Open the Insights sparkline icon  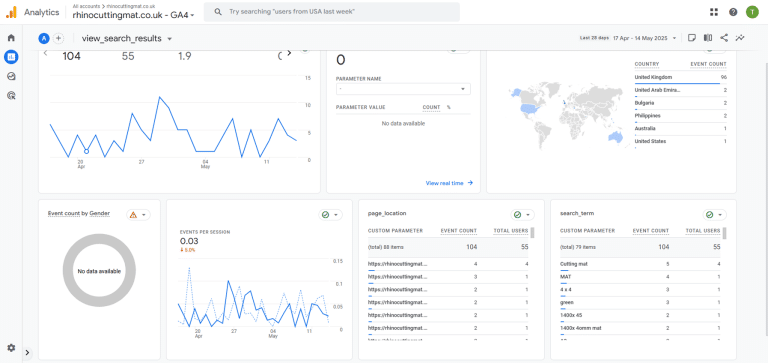(740, 38)
